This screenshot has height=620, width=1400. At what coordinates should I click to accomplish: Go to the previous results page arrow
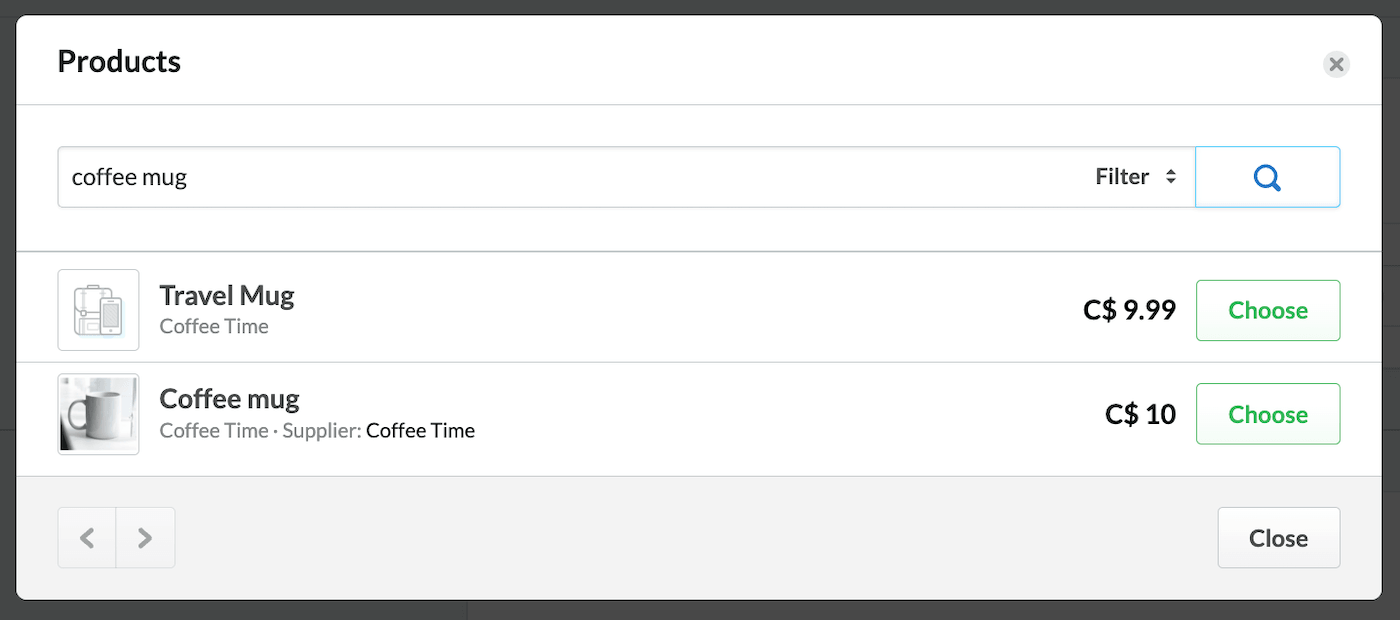pyautogui.click(x=87, y=538)
